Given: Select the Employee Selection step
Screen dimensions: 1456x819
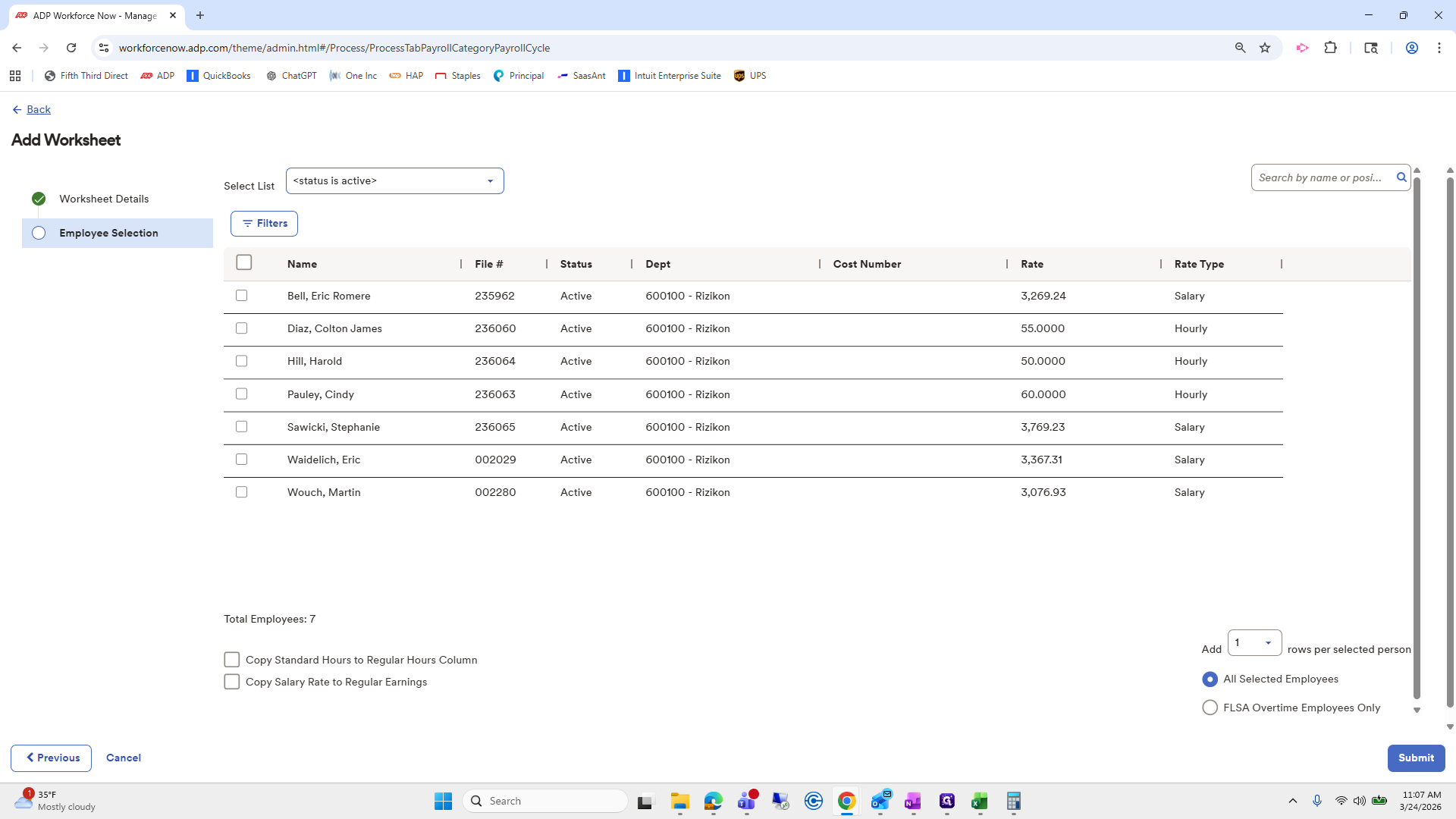Looking at the screenshot, I should point(108,233).
